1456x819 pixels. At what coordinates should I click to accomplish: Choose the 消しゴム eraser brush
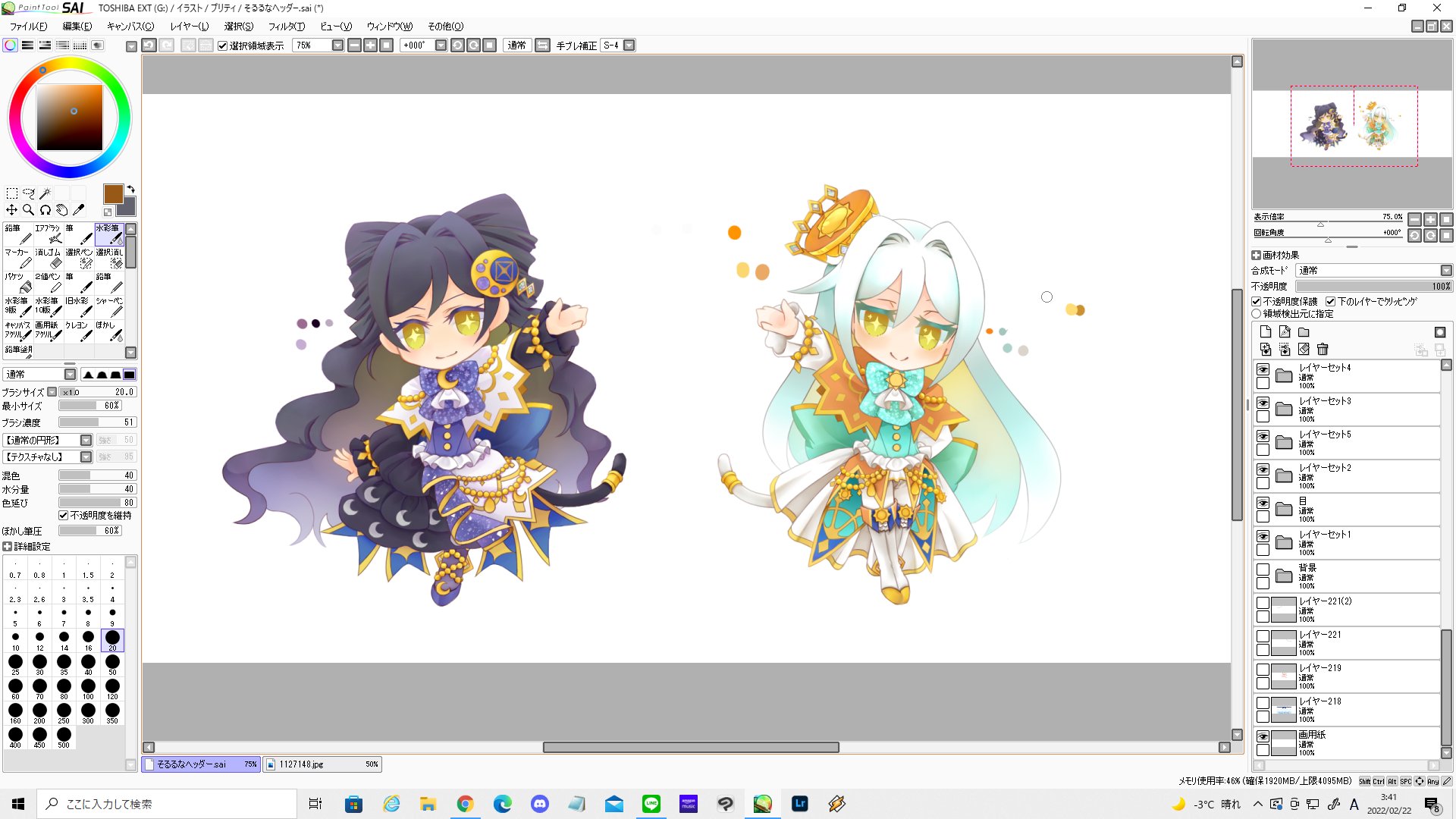click(49, 258)
